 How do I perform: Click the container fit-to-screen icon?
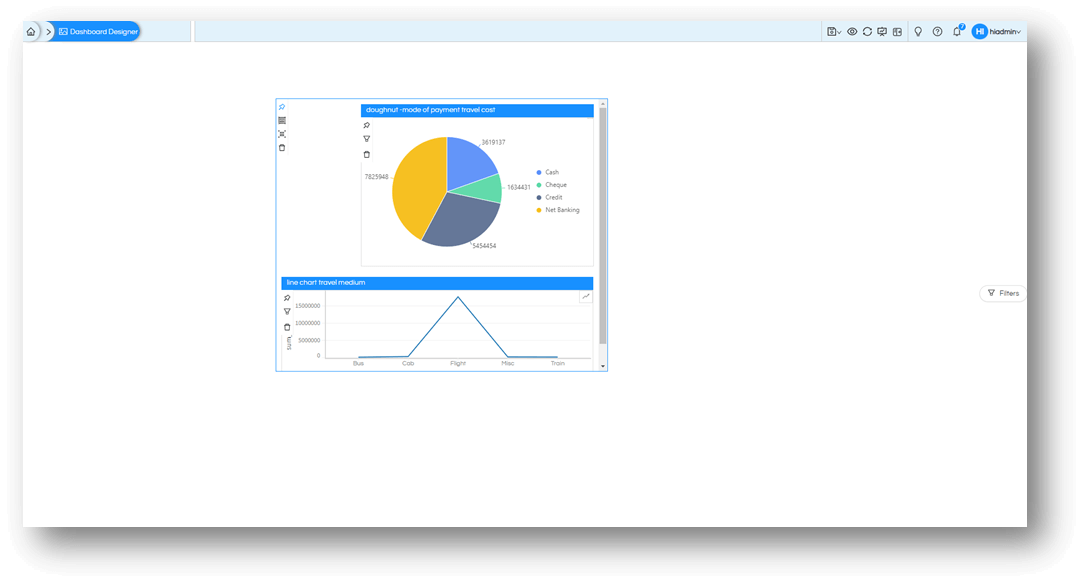click(282, 134)
